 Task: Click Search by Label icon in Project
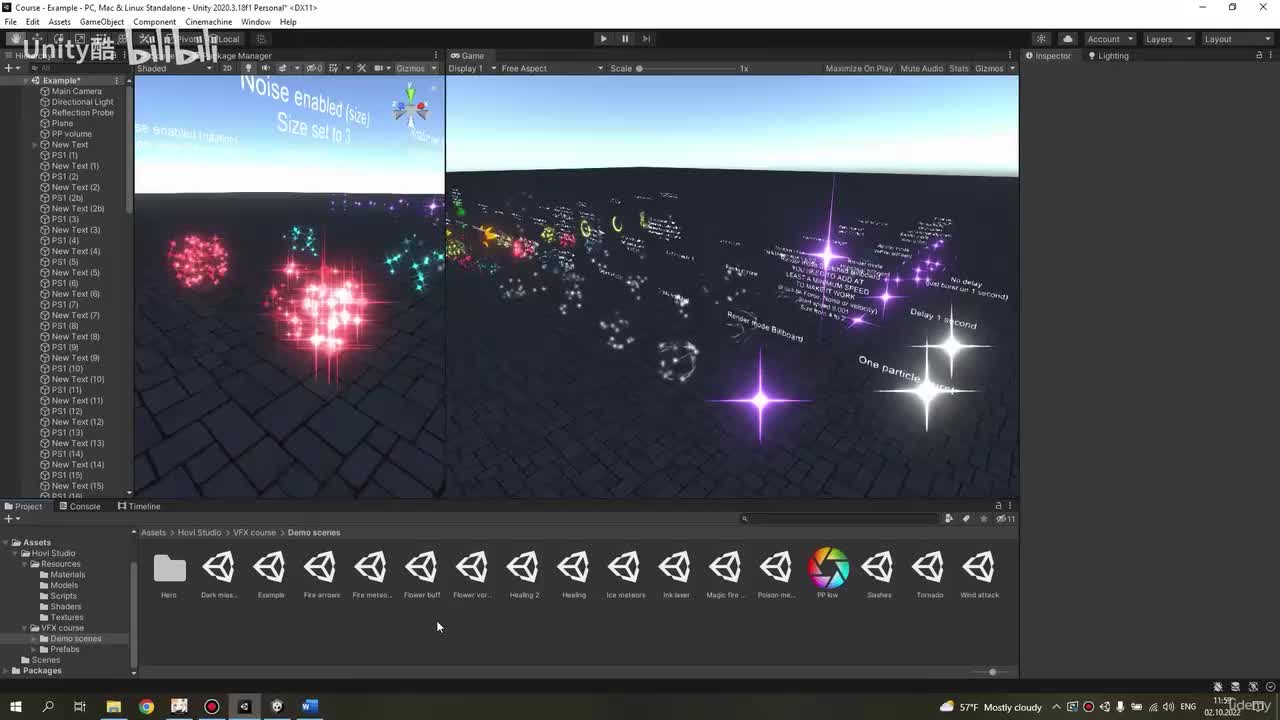(x=966, y=519)
